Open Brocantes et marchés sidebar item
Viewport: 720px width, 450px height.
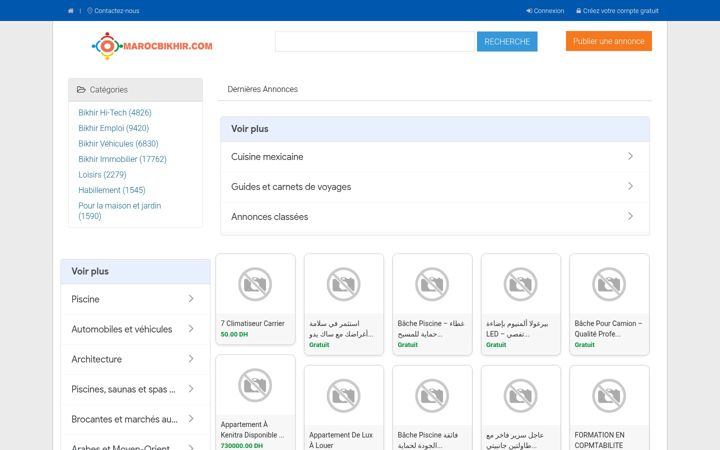point(135,419)
